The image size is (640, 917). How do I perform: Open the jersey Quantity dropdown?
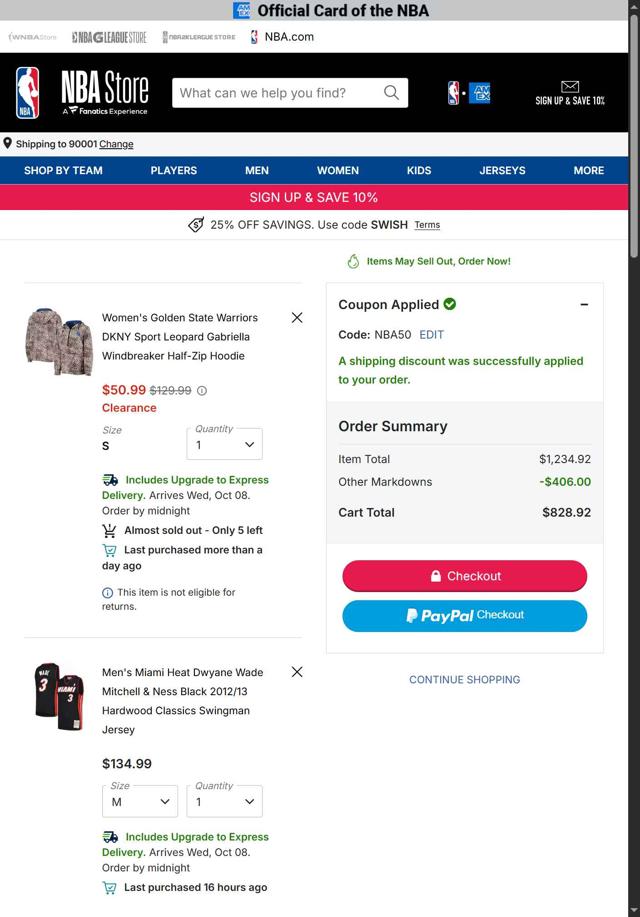(225, 802)
